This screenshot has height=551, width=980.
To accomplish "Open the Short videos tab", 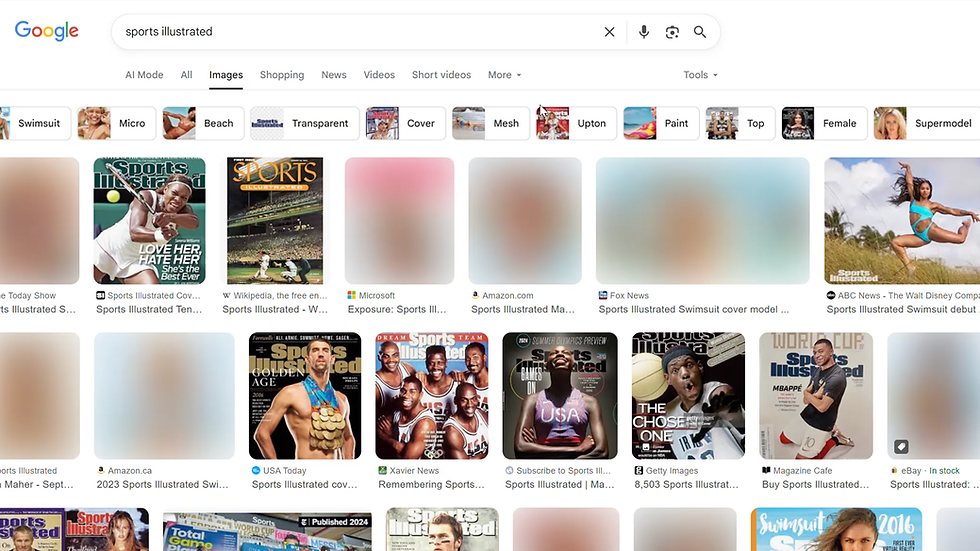I will (441, 74).
